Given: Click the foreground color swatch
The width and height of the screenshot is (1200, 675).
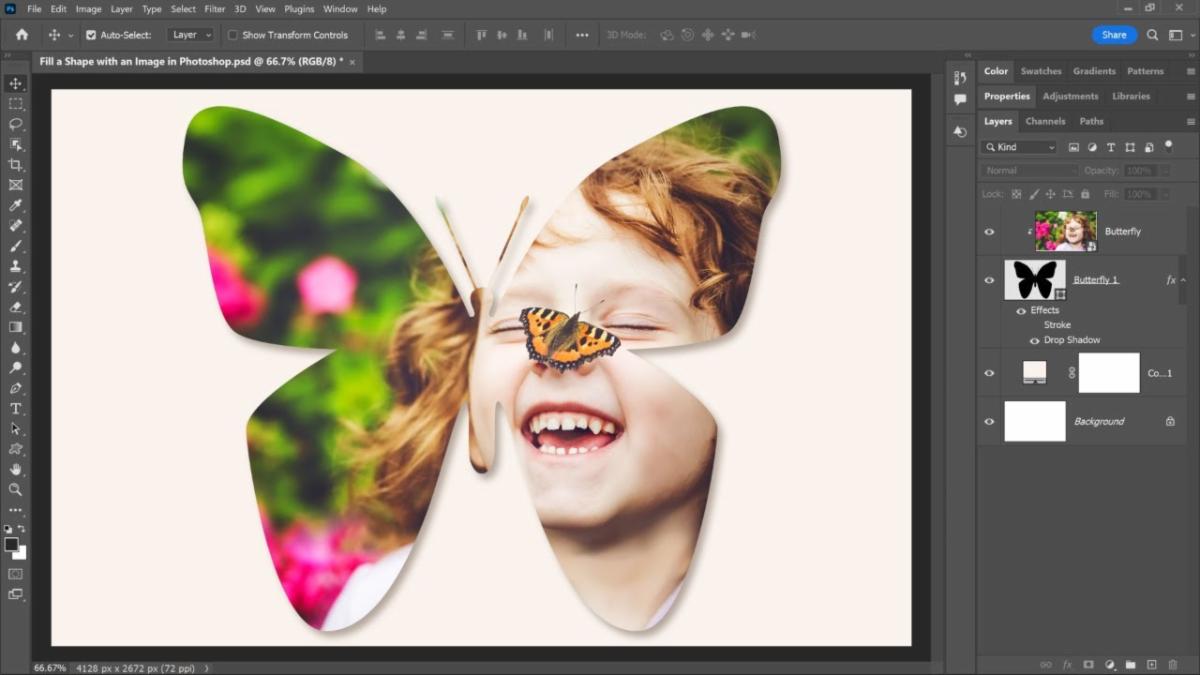Looking at the screenshot, I should point(11,545).
